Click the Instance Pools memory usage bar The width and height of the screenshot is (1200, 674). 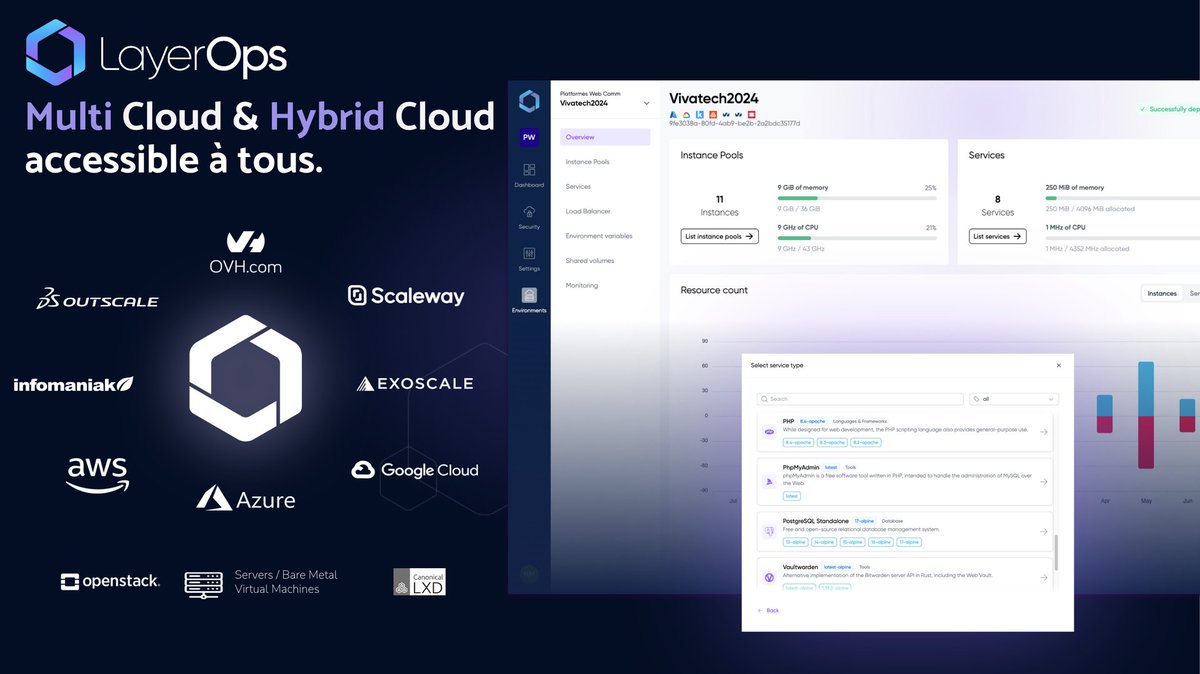(x=857, y=198)
